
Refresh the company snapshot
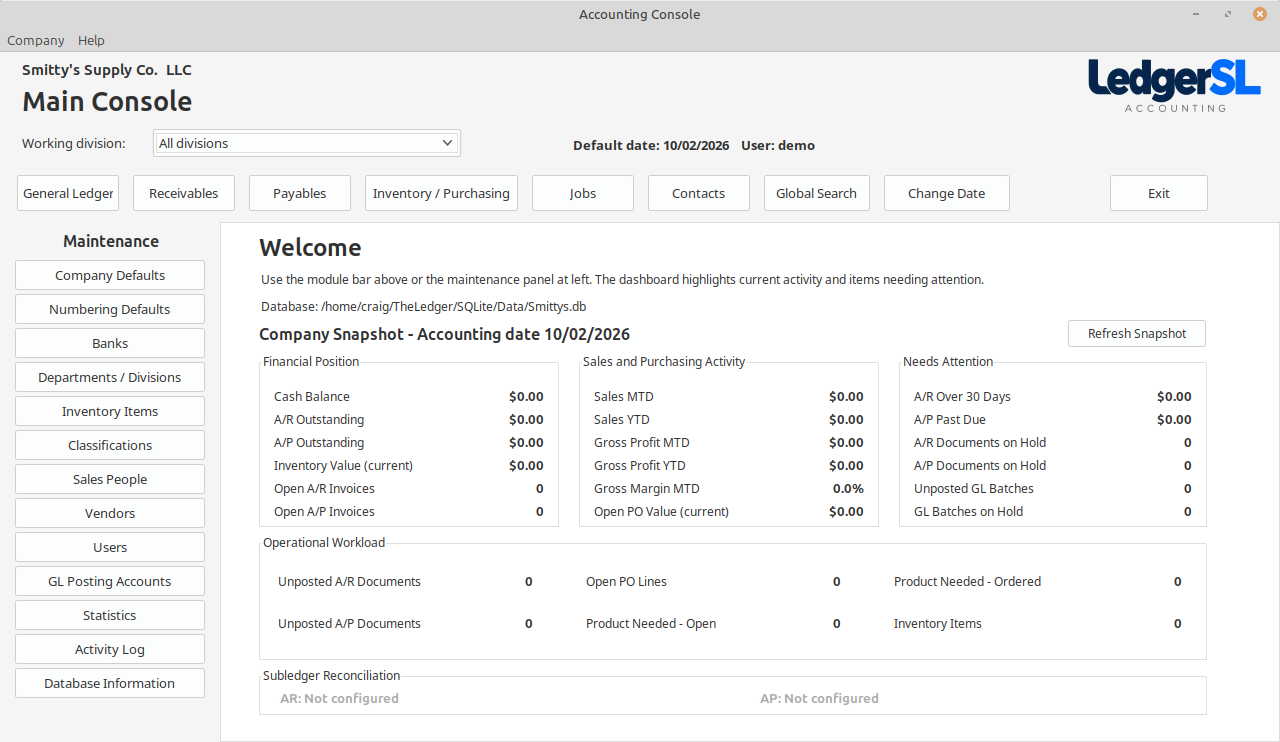[1137, 334]
